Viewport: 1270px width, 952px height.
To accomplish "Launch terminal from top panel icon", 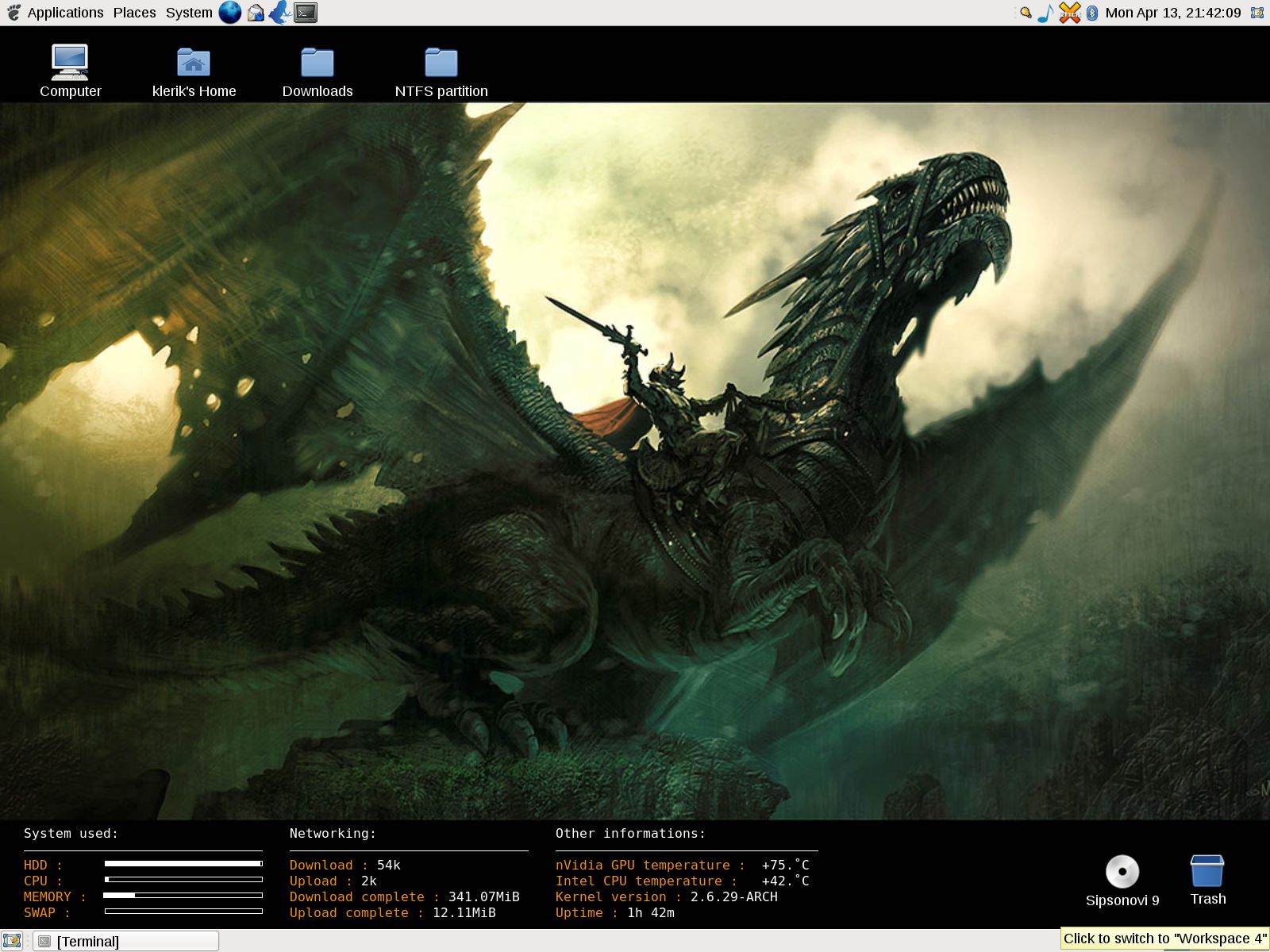I will (x=306, y=13).
